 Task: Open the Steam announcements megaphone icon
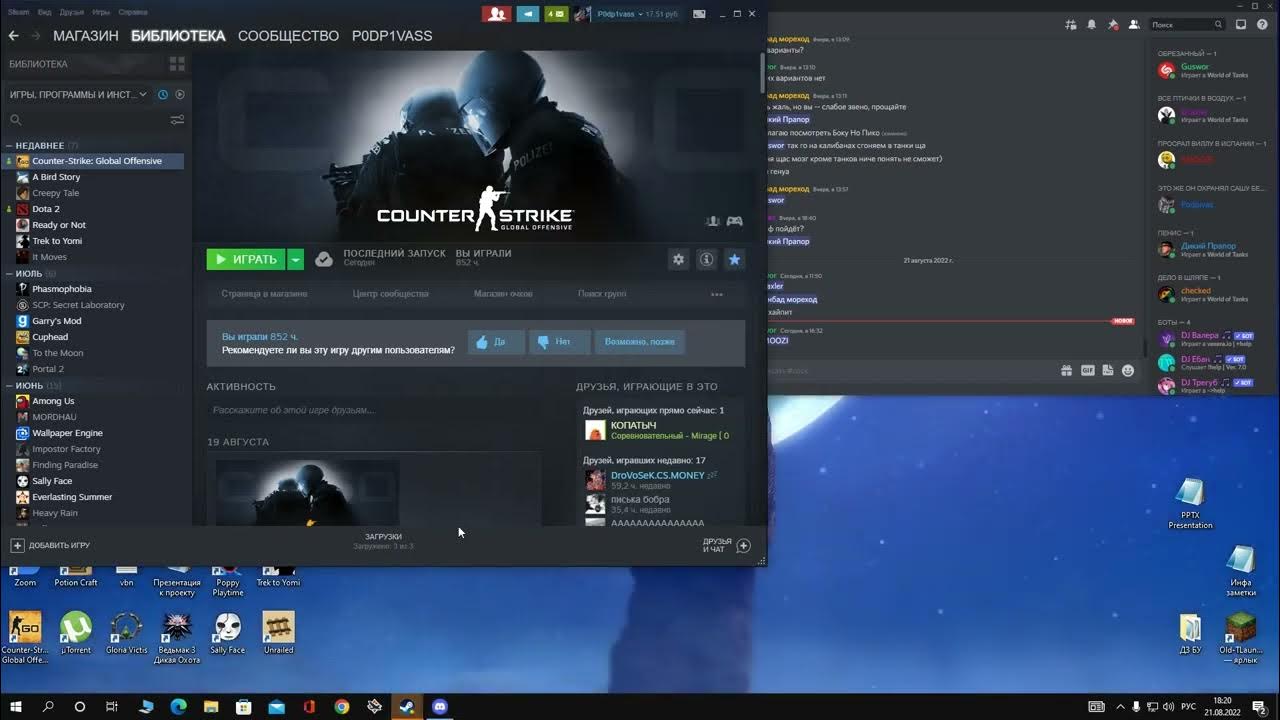tap(527, 14)
